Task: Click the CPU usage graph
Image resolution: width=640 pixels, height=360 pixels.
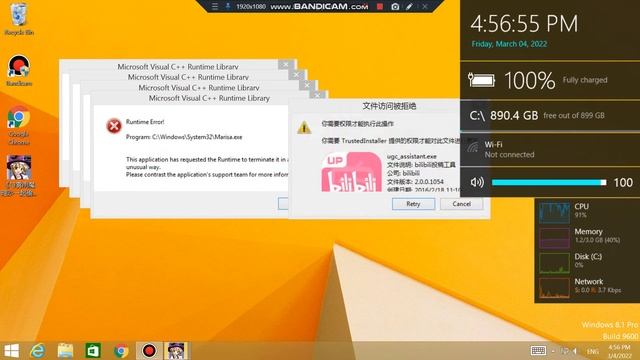Action: (554, 212)
